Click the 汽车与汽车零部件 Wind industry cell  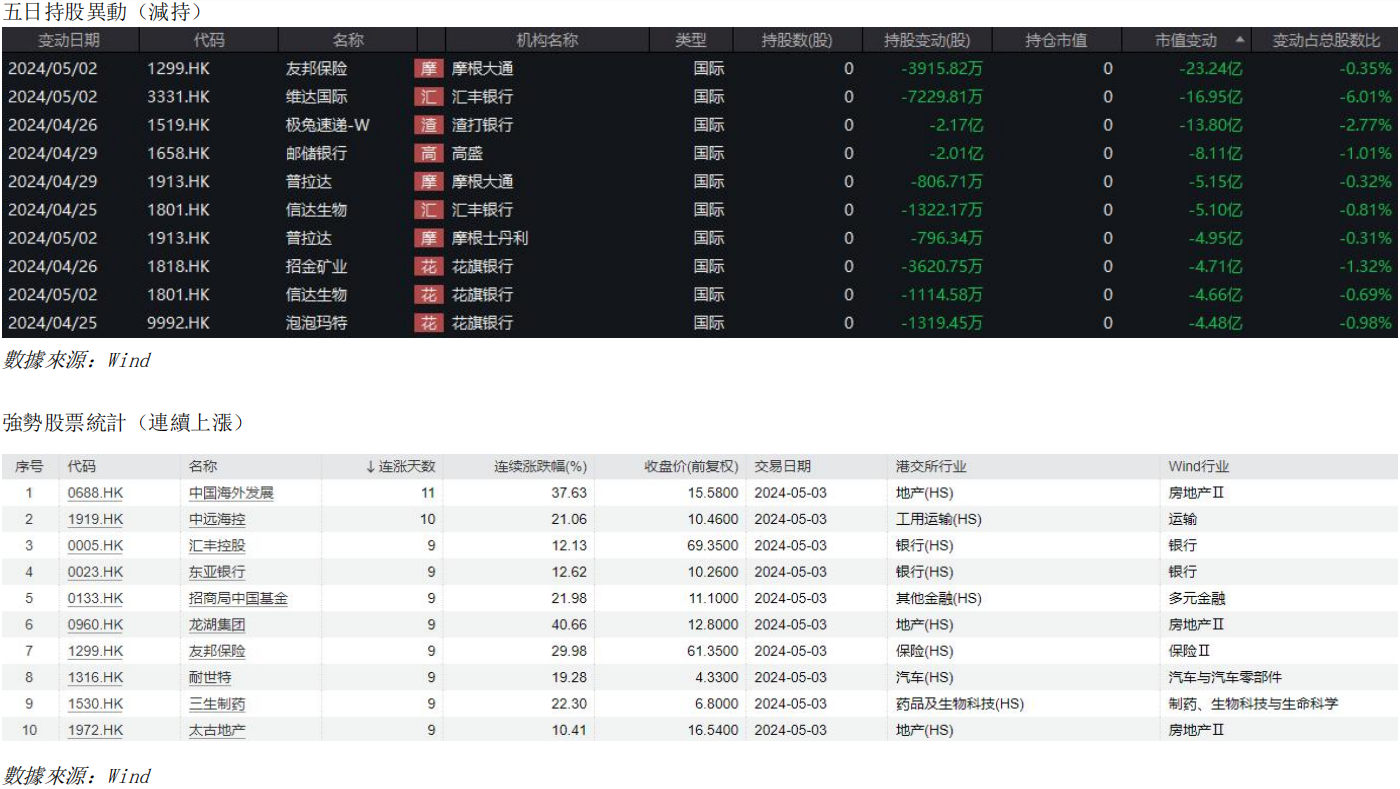1225,677
